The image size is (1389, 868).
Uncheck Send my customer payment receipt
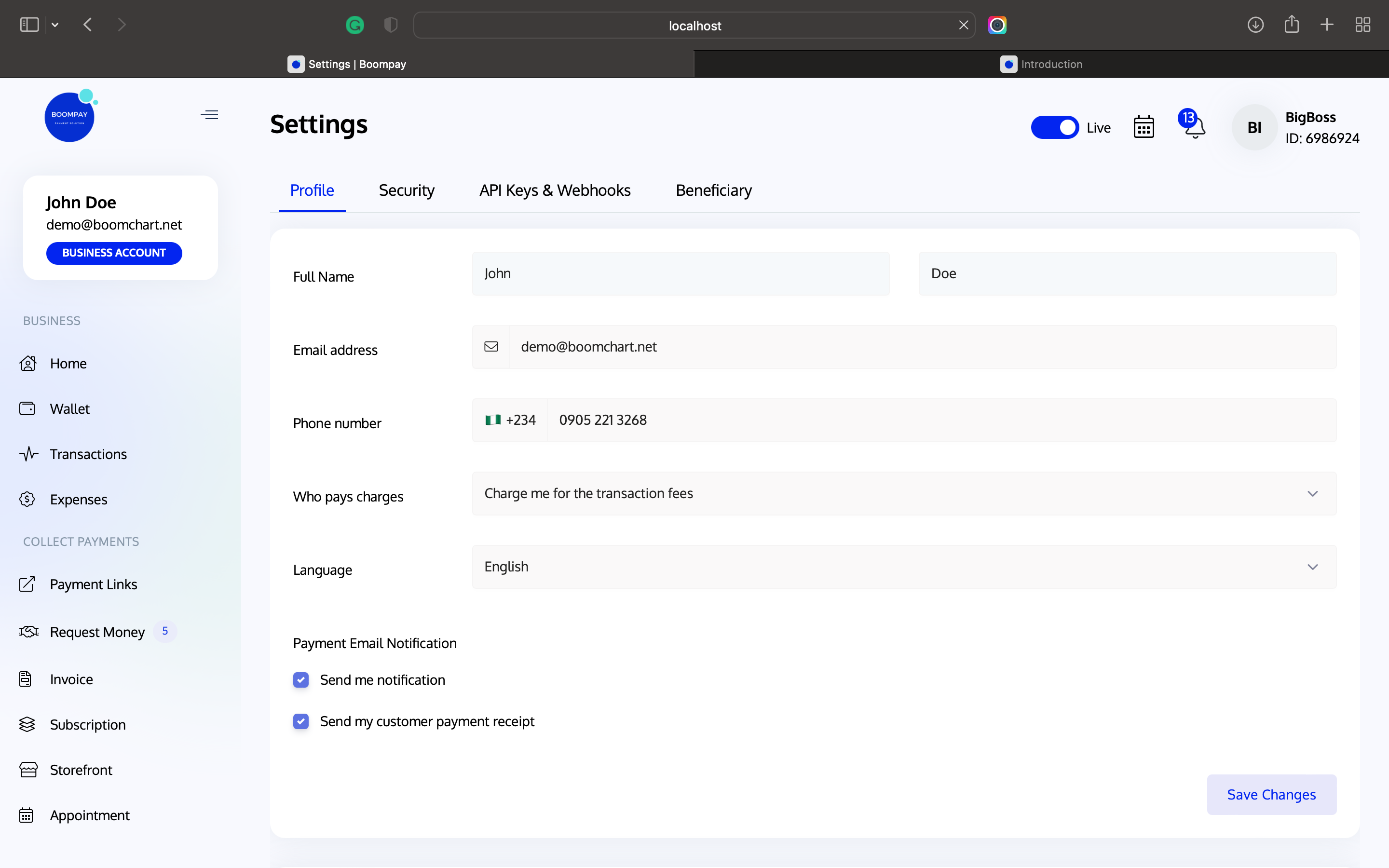coord(301,721)
